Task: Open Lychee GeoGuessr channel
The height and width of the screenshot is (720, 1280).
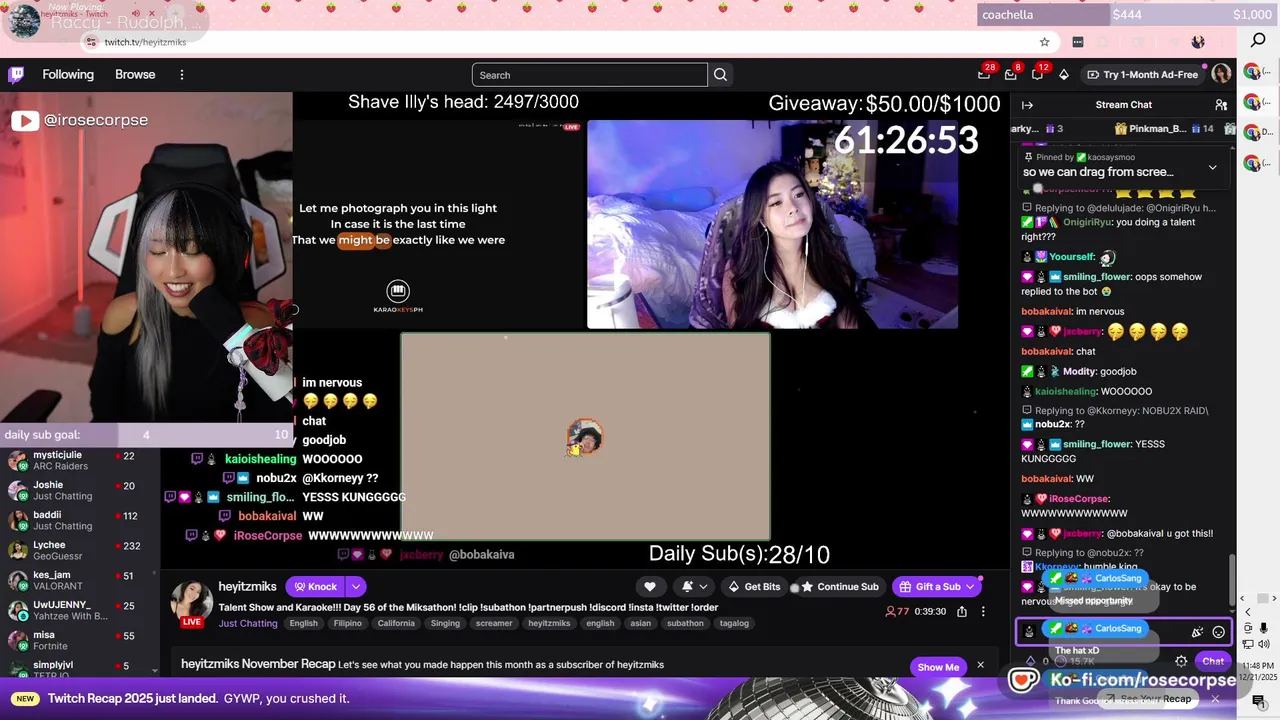Action: pyautogui.click(x=80, y=551)
